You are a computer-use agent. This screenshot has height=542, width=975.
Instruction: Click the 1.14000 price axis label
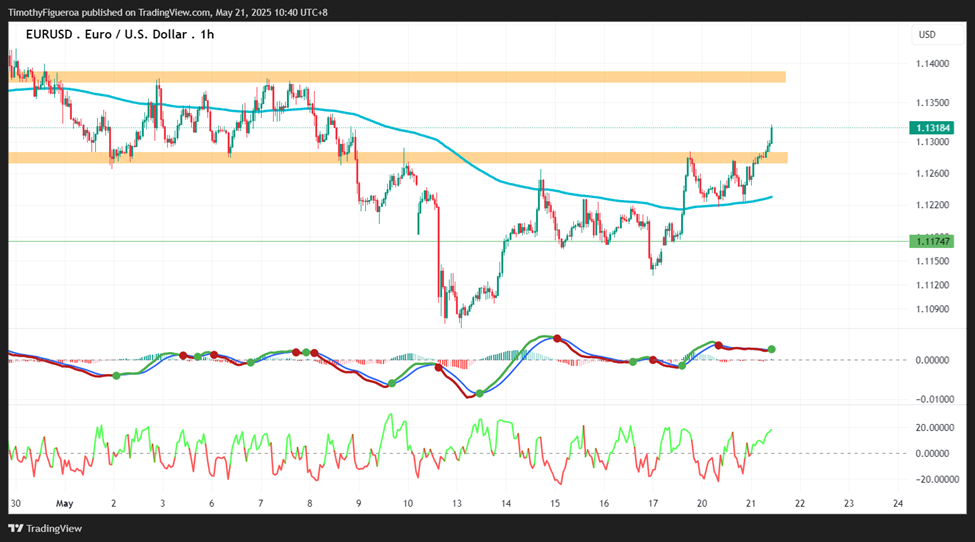(932, 64)
